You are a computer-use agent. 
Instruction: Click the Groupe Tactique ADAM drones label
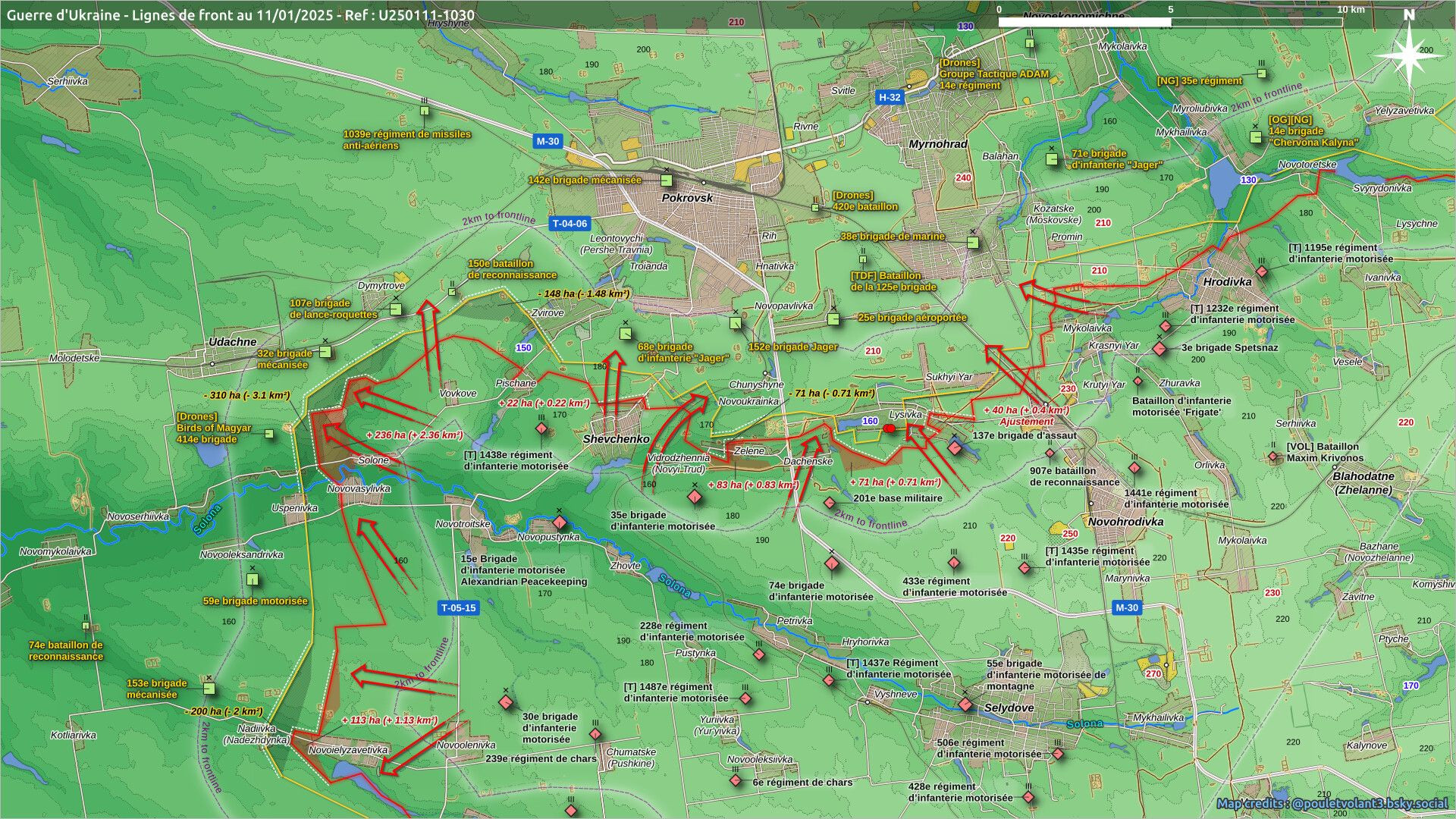point(993,74)
